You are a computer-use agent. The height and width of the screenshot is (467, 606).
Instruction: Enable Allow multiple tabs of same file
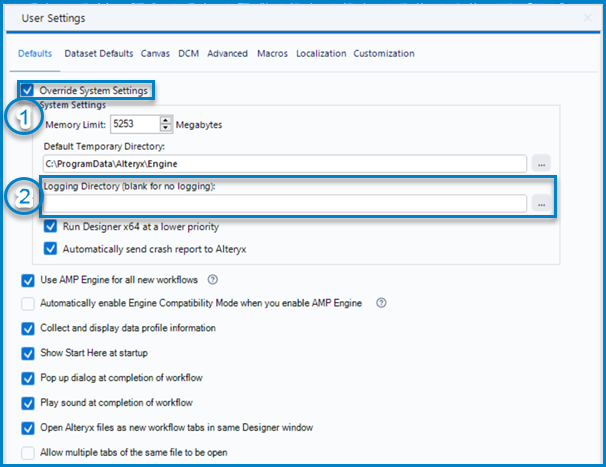28,453
